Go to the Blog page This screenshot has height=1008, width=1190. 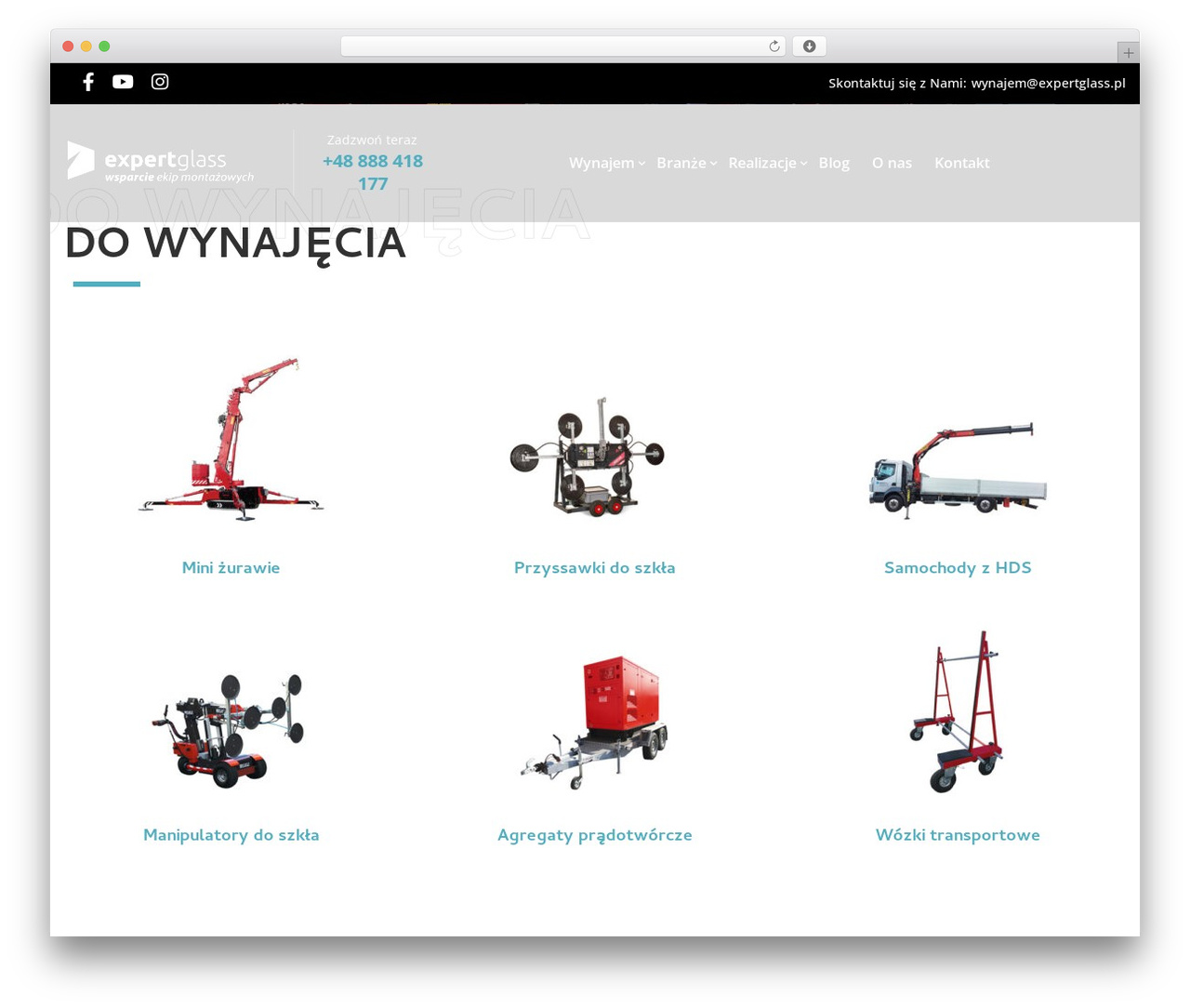[x=834, y=163]
